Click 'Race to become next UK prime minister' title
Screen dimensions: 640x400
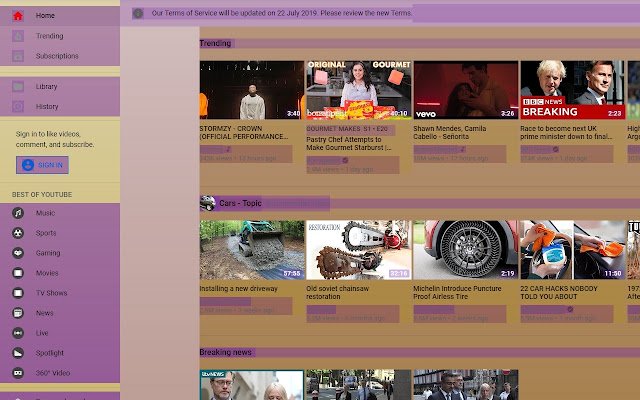(x=566, y=133)
